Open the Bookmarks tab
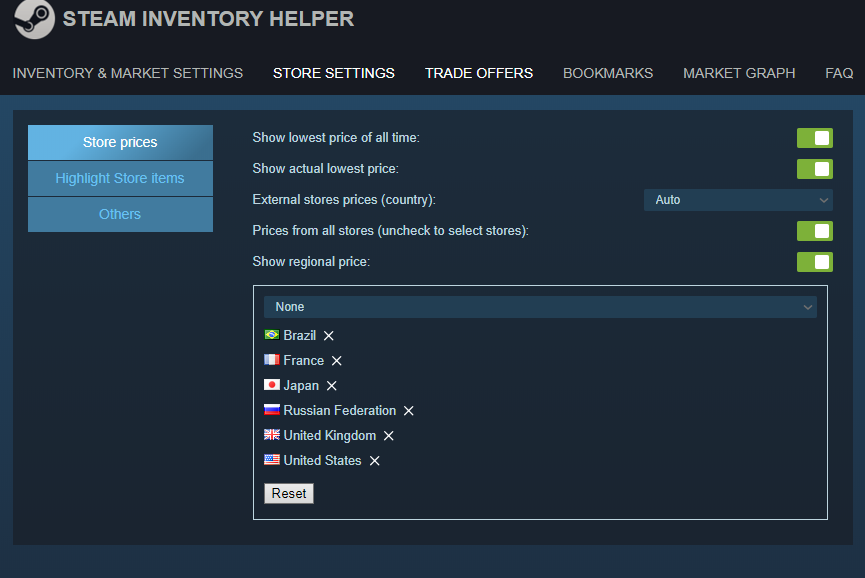 (608, 73)
